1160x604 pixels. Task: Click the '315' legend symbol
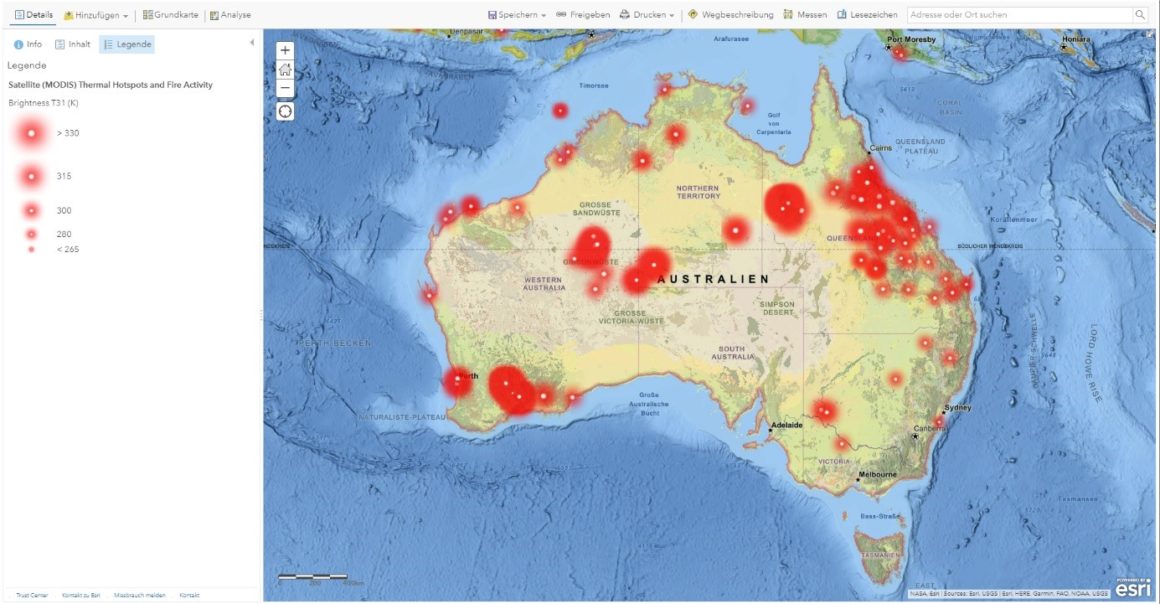click(x=31, y=176)
